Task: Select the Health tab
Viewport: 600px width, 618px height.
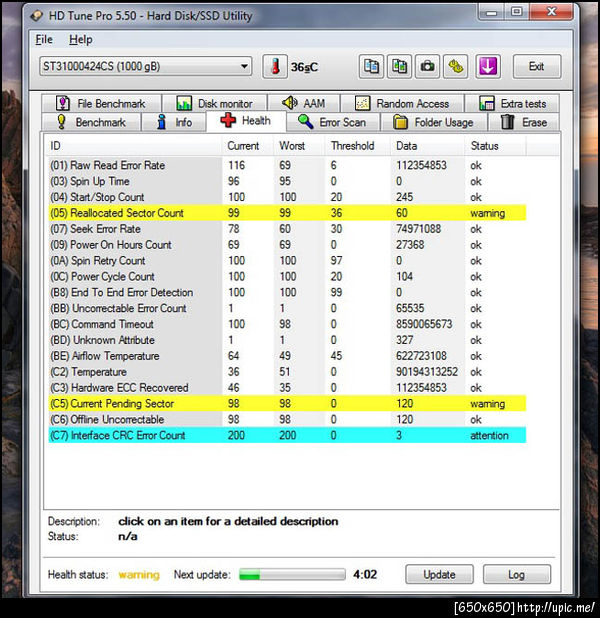Action: coord(246,121)
